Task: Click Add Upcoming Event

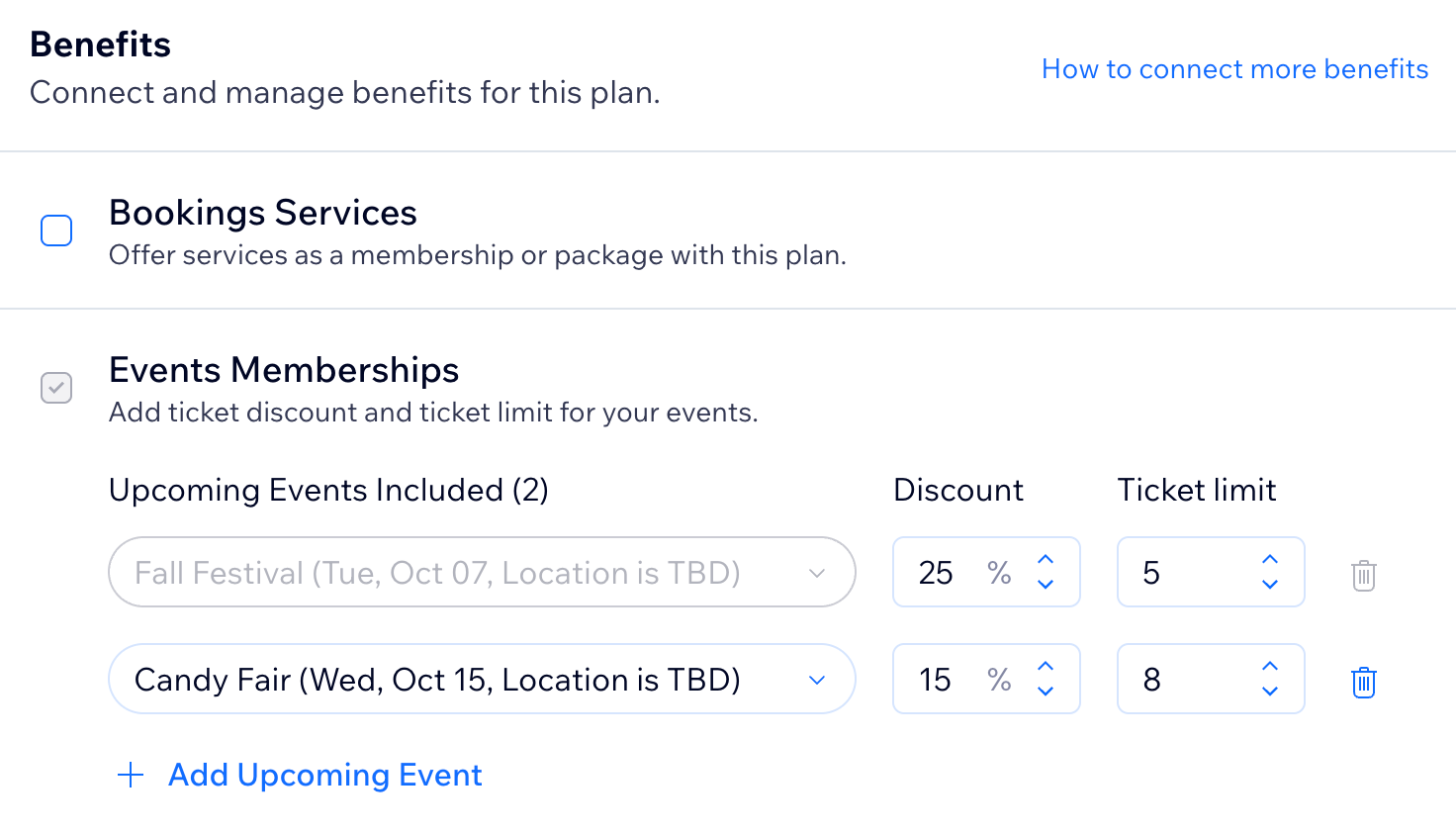Action: [324, 775]
